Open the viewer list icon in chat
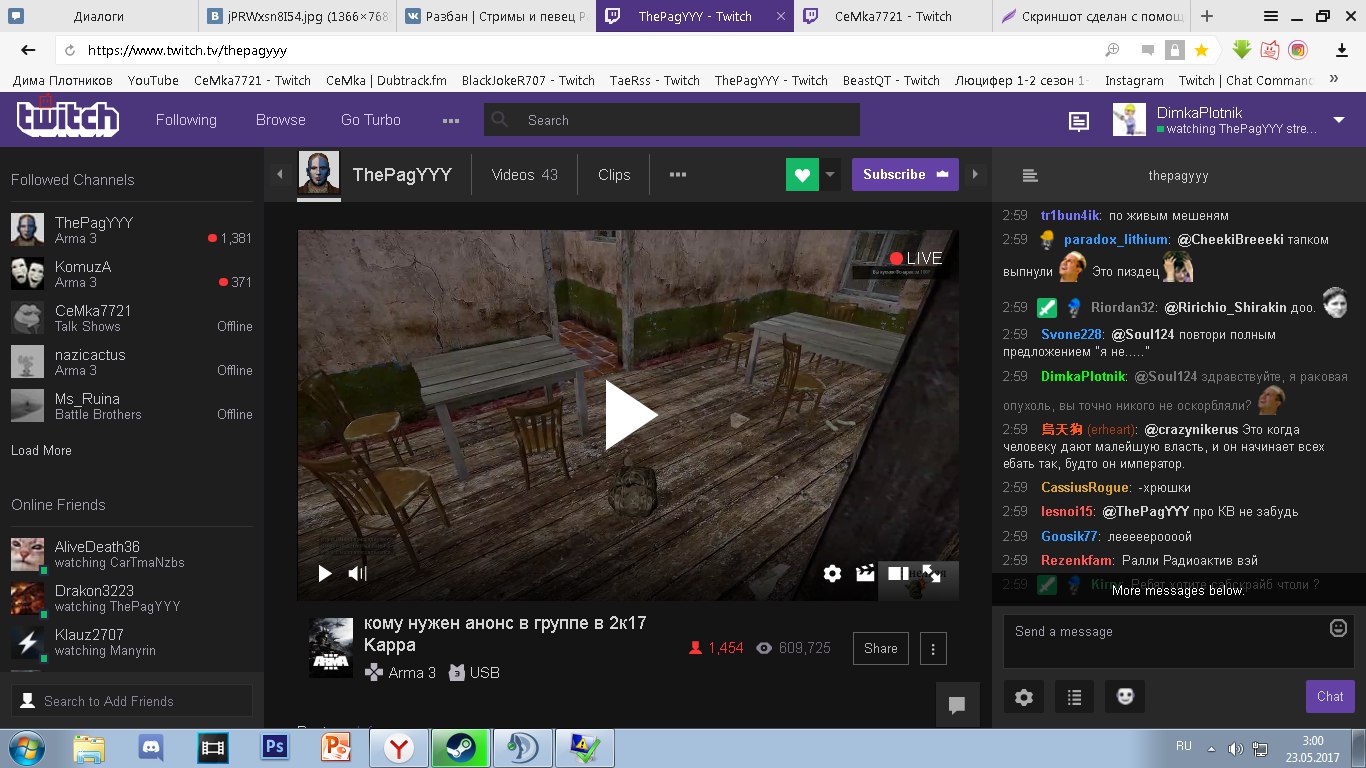 pos(1074,697)
